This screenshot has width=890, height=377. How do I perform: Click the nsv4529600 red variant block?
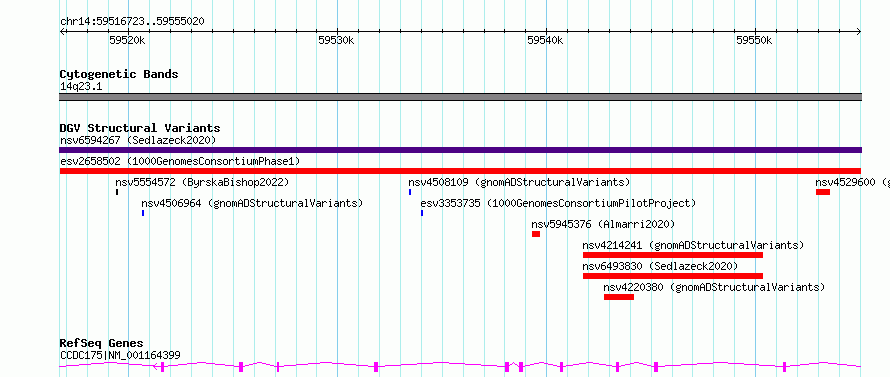click(823, 192)
